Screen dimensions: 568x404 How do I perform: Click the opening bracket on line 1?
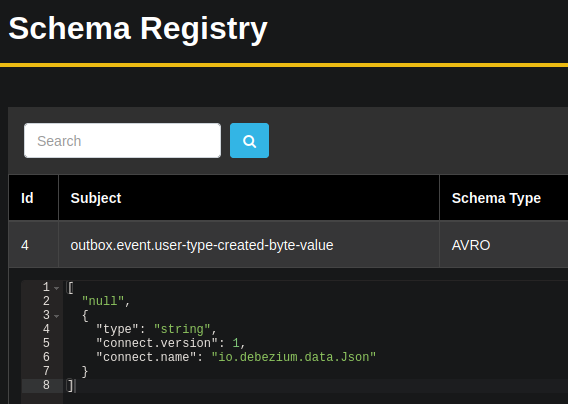[x=70, y=288]
